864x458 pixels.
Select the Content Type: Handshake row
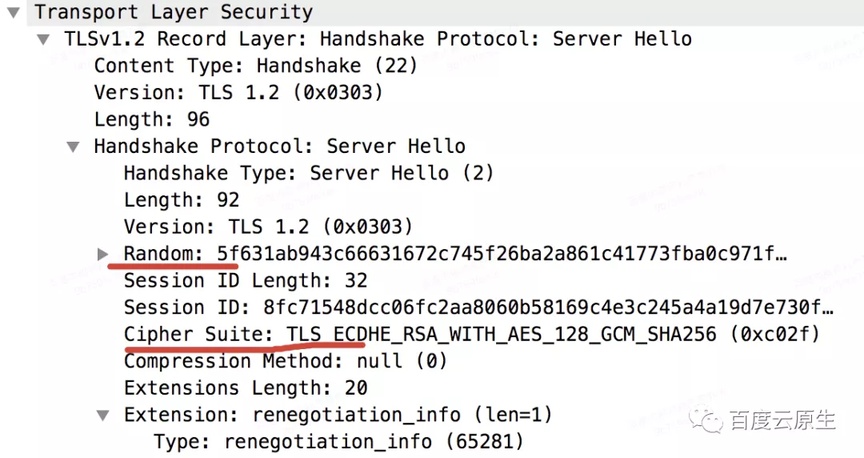(x=256, y=66)
